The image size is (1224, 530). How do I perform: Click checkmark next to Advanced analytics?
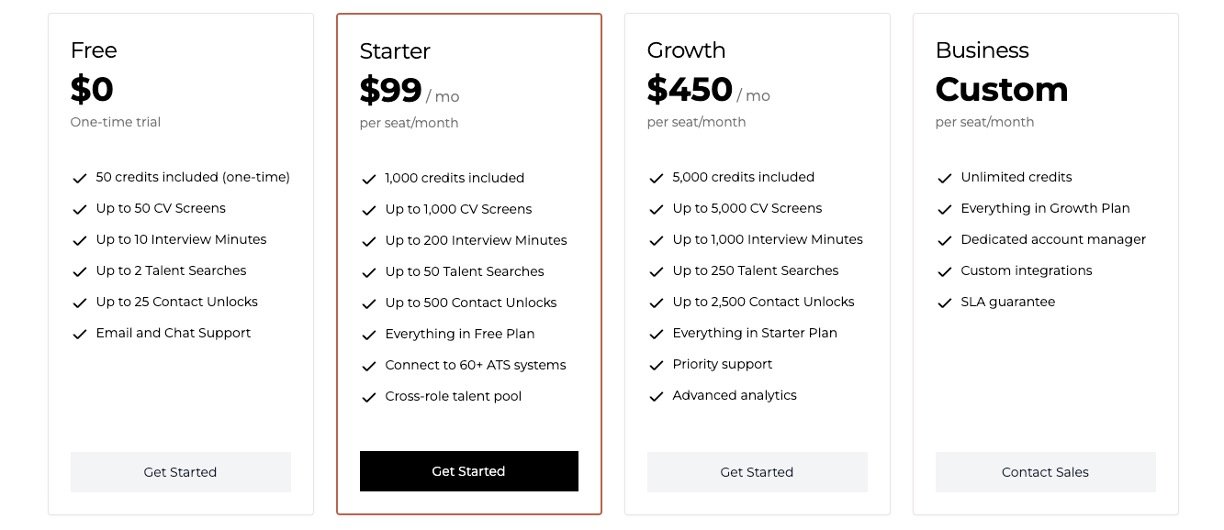point(656,396)
